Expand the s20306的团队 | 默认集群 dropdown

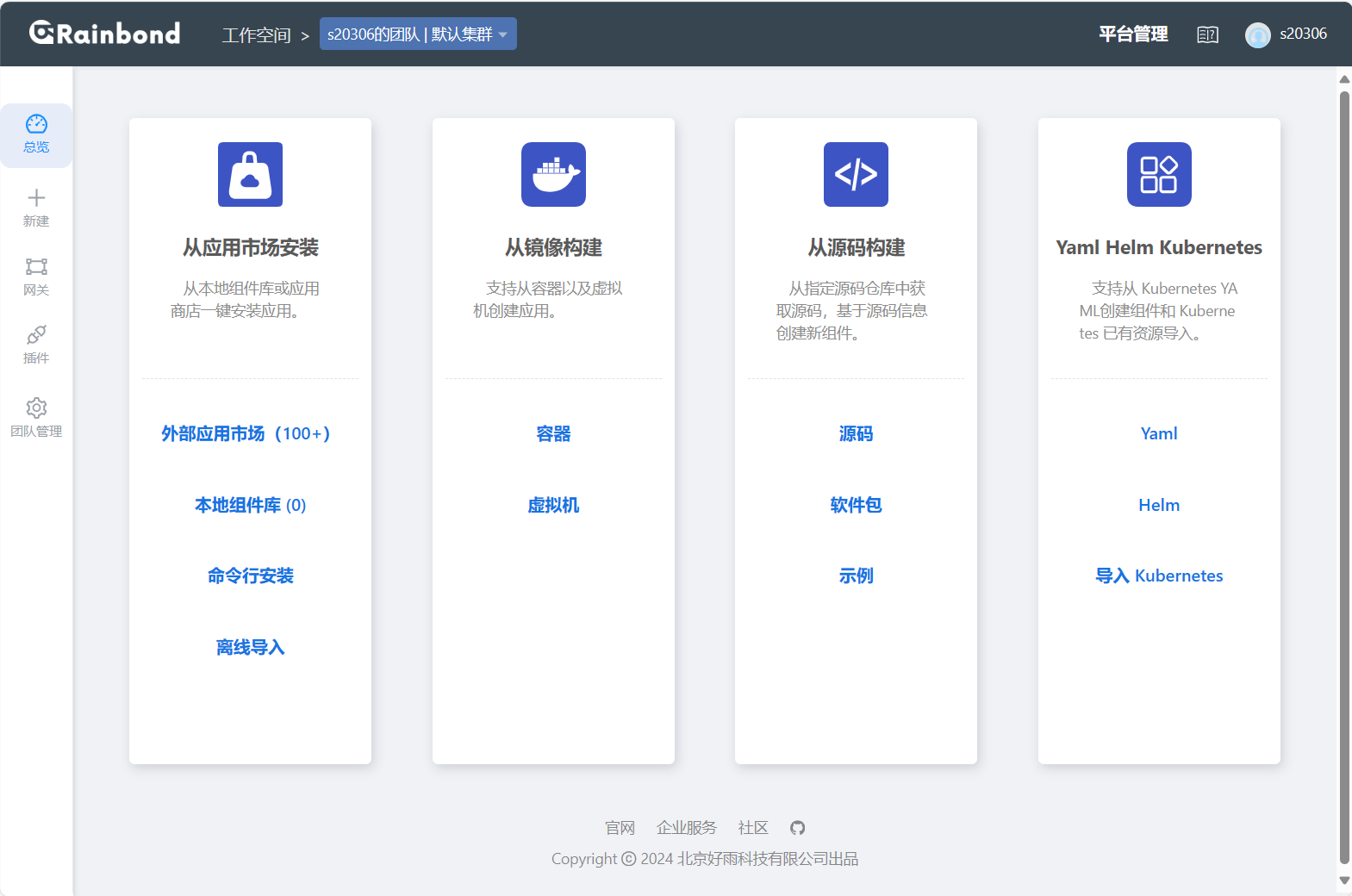(418, 34)
